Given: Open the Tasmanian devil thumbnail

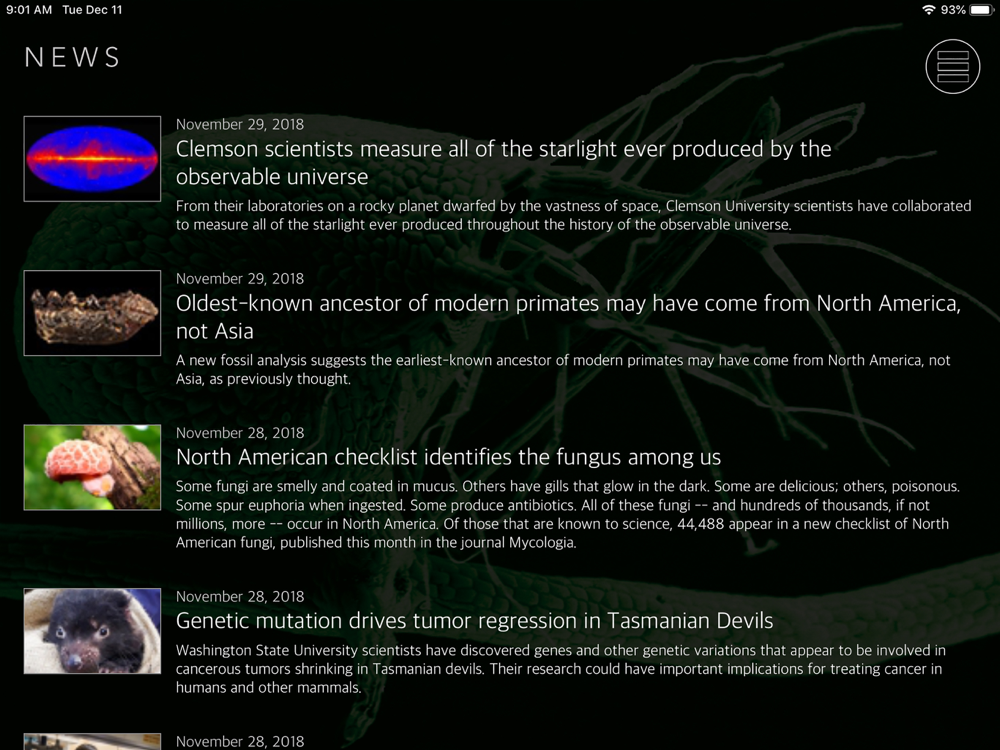Looking at the screenshot, I should [92, 631].
